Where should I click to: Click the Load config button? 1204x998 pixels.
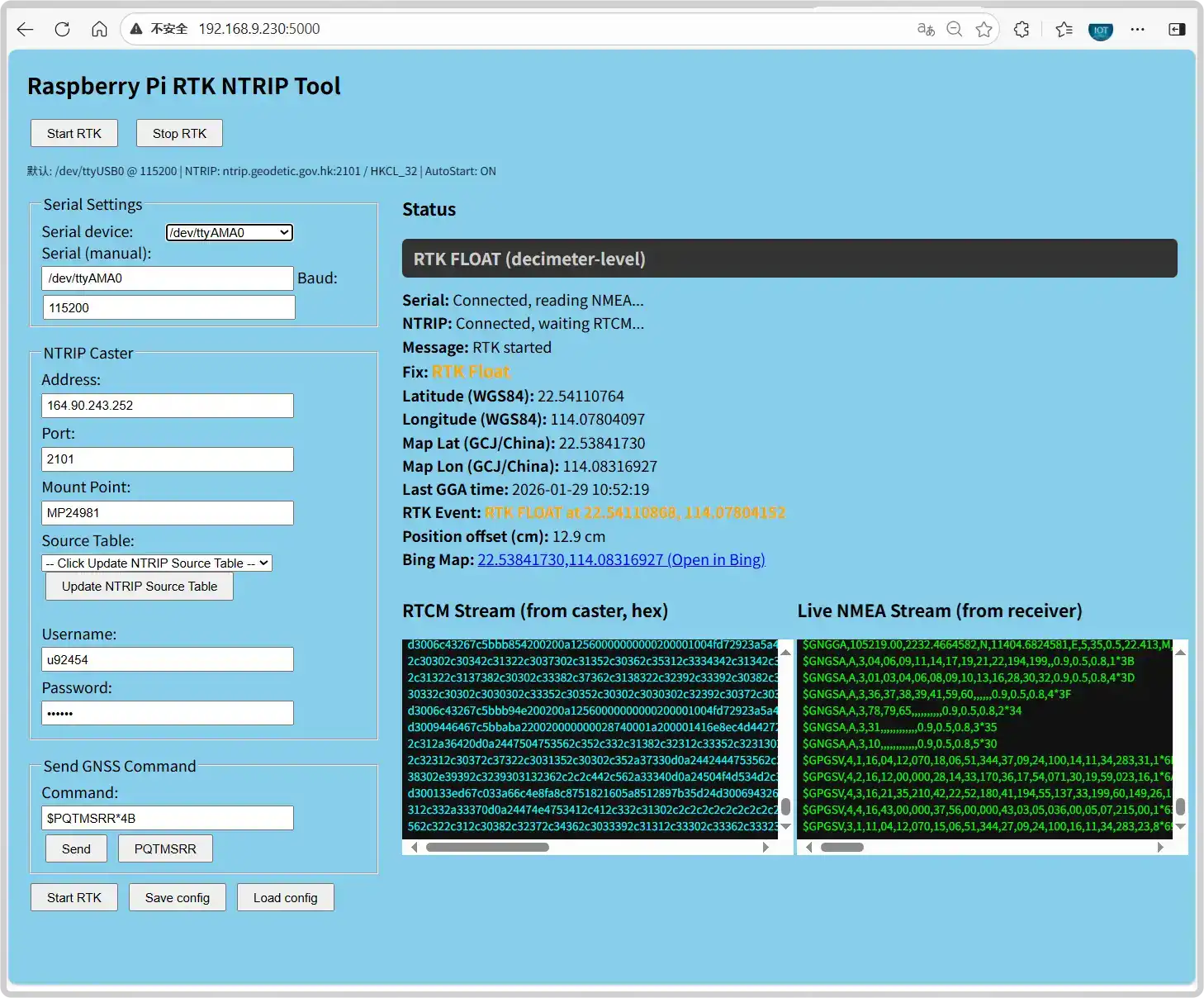click(286, 898)
